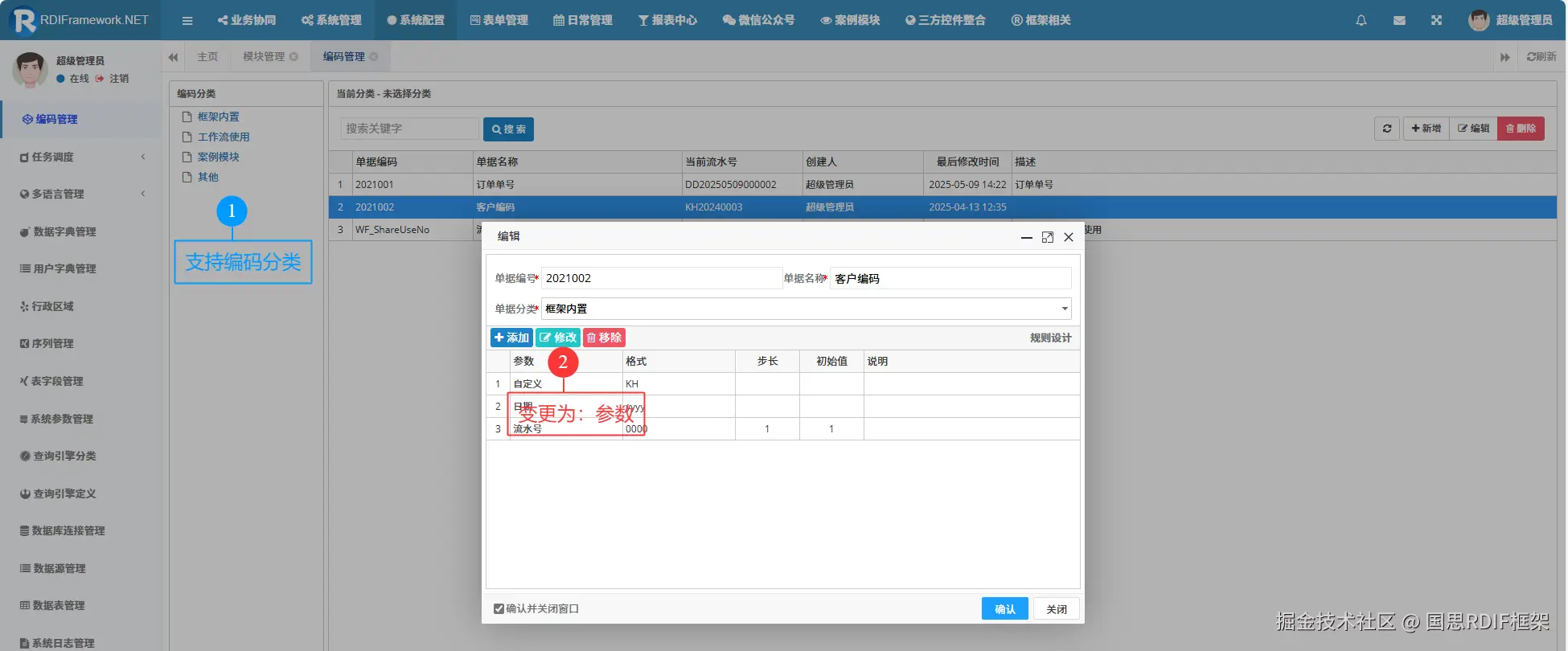Screen dimensions: 1568x651
Task: Click the 关闭 button in dialog
Action: [x=1057, y=609]
